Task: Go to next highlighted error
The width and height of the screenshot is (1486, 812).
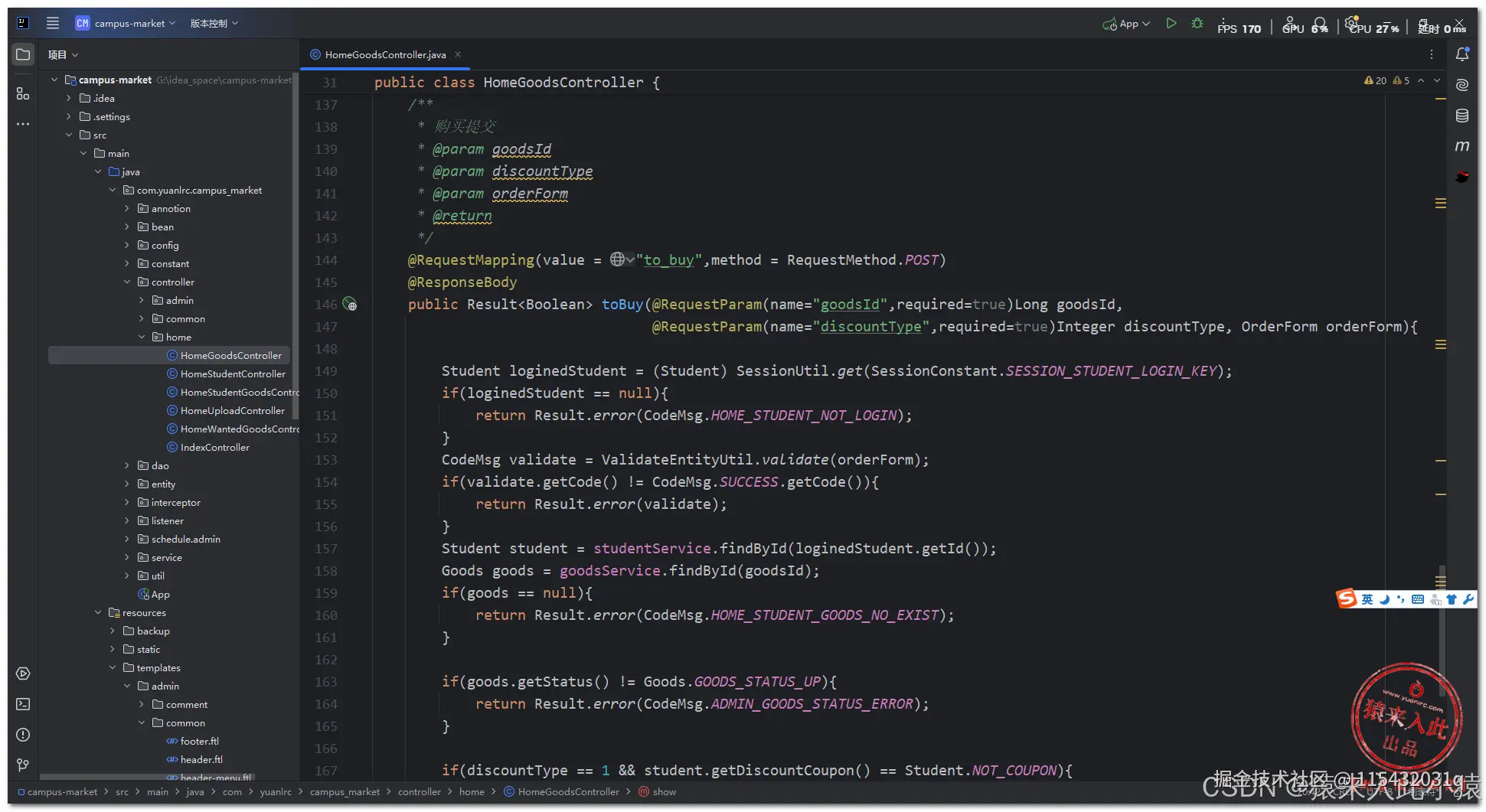Action: [1437, 80]
